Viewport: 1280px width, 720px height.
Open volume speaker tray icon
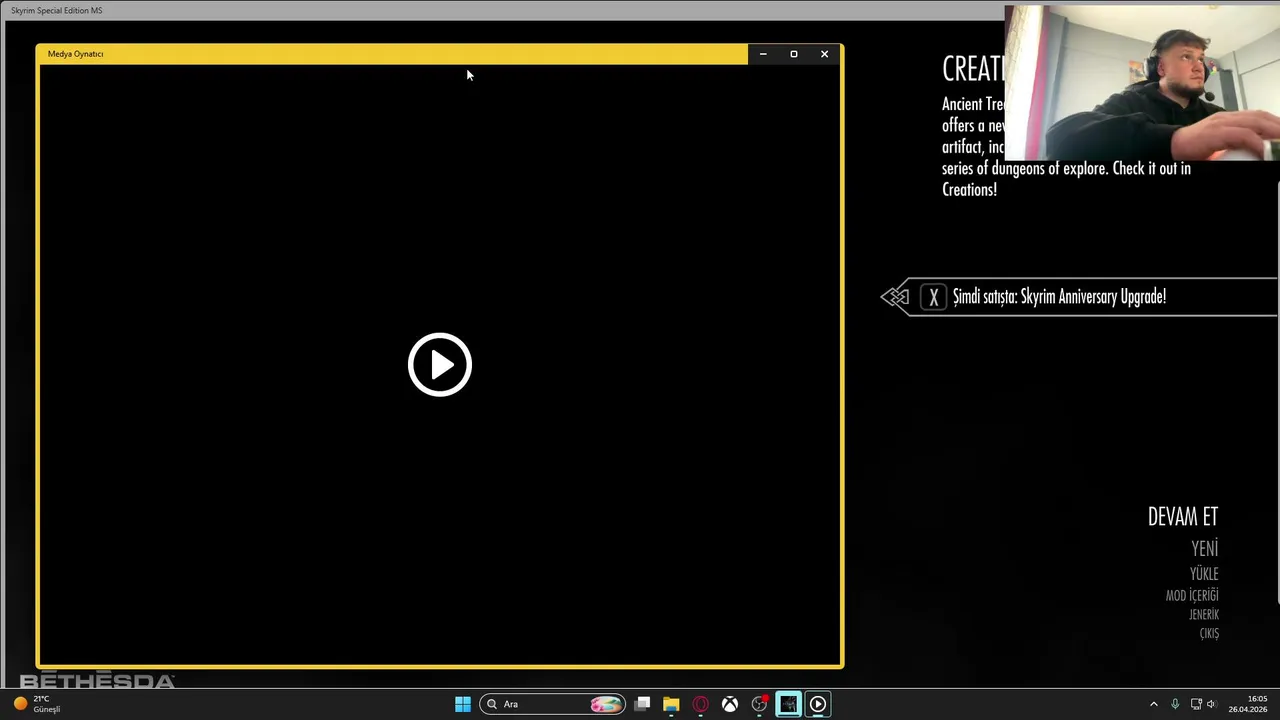(x=1212, y=704)
